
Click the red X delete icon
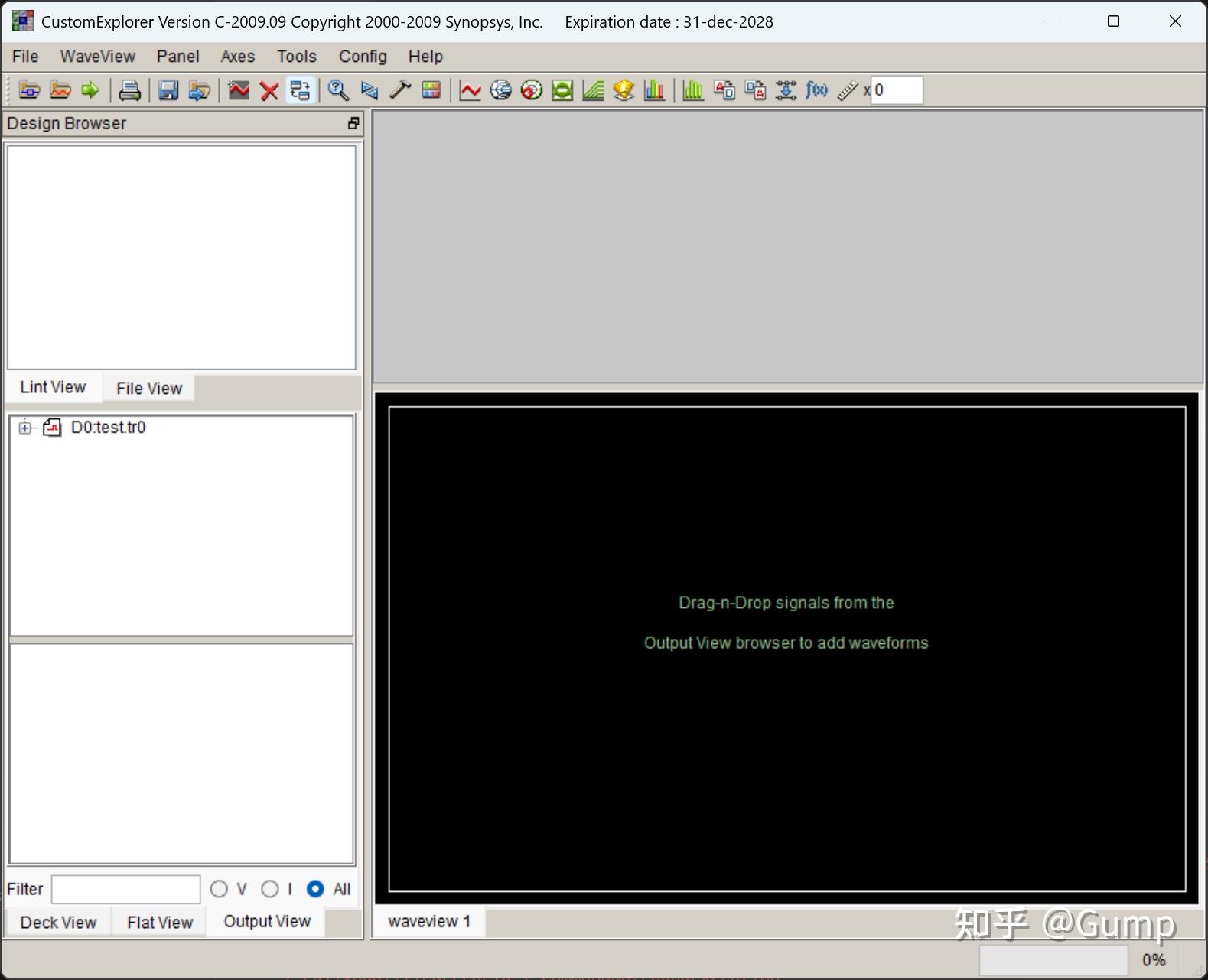pos(269,90)
